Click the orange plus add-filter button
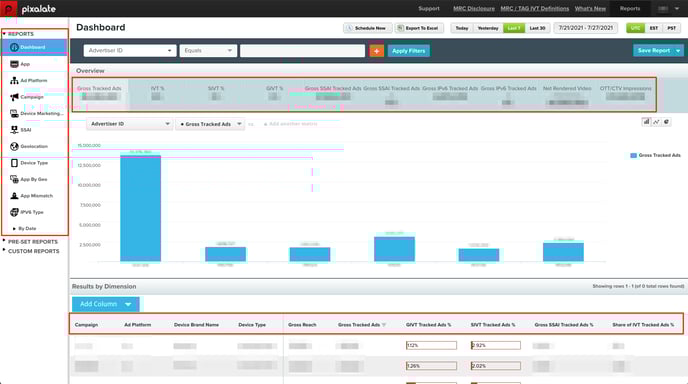The image size is (688, 384). click(376, 51)
